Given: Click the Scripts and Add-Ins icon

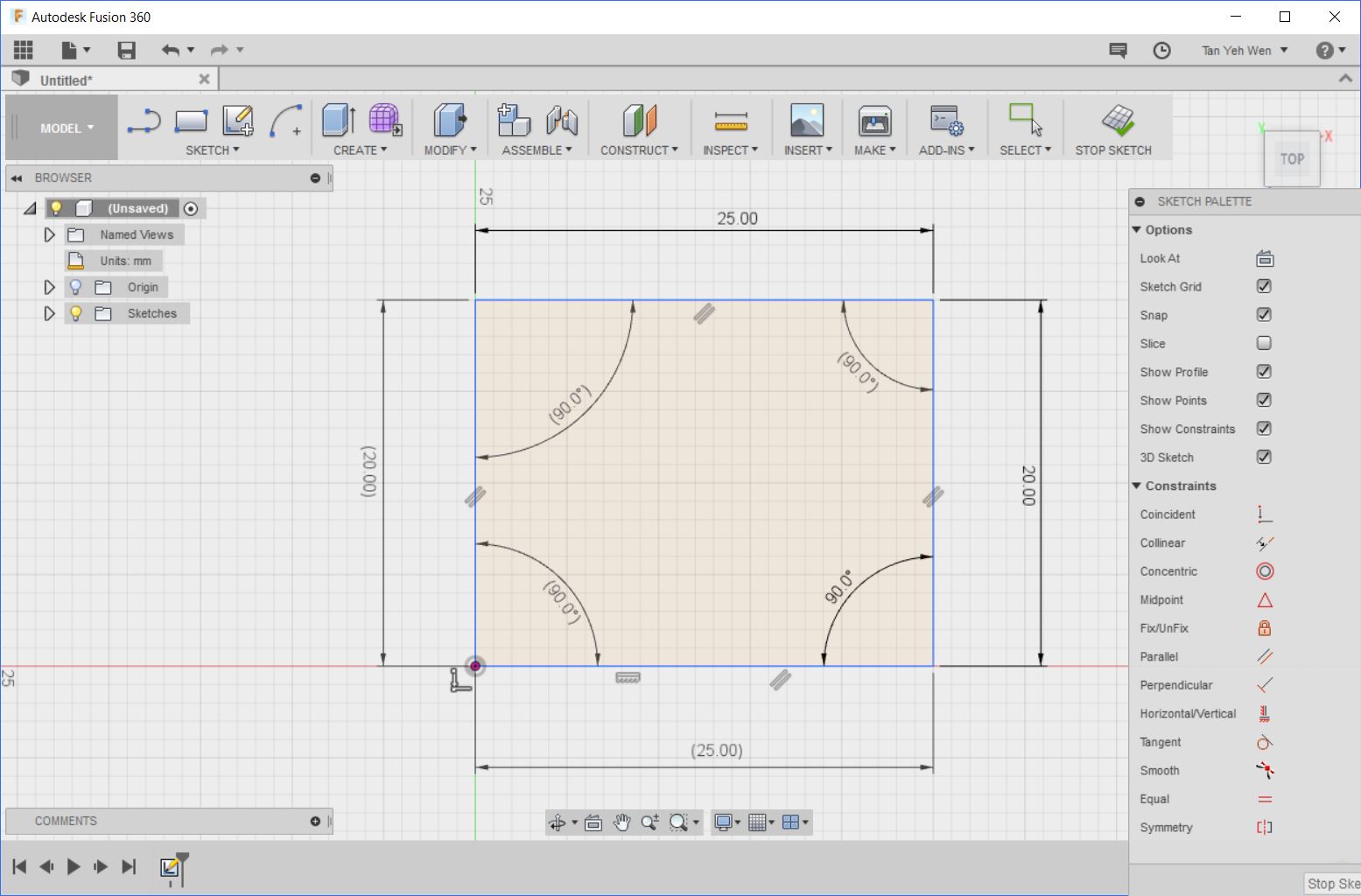Looking at the screenshot, I should pyautogui.click(x=946, y=120).
